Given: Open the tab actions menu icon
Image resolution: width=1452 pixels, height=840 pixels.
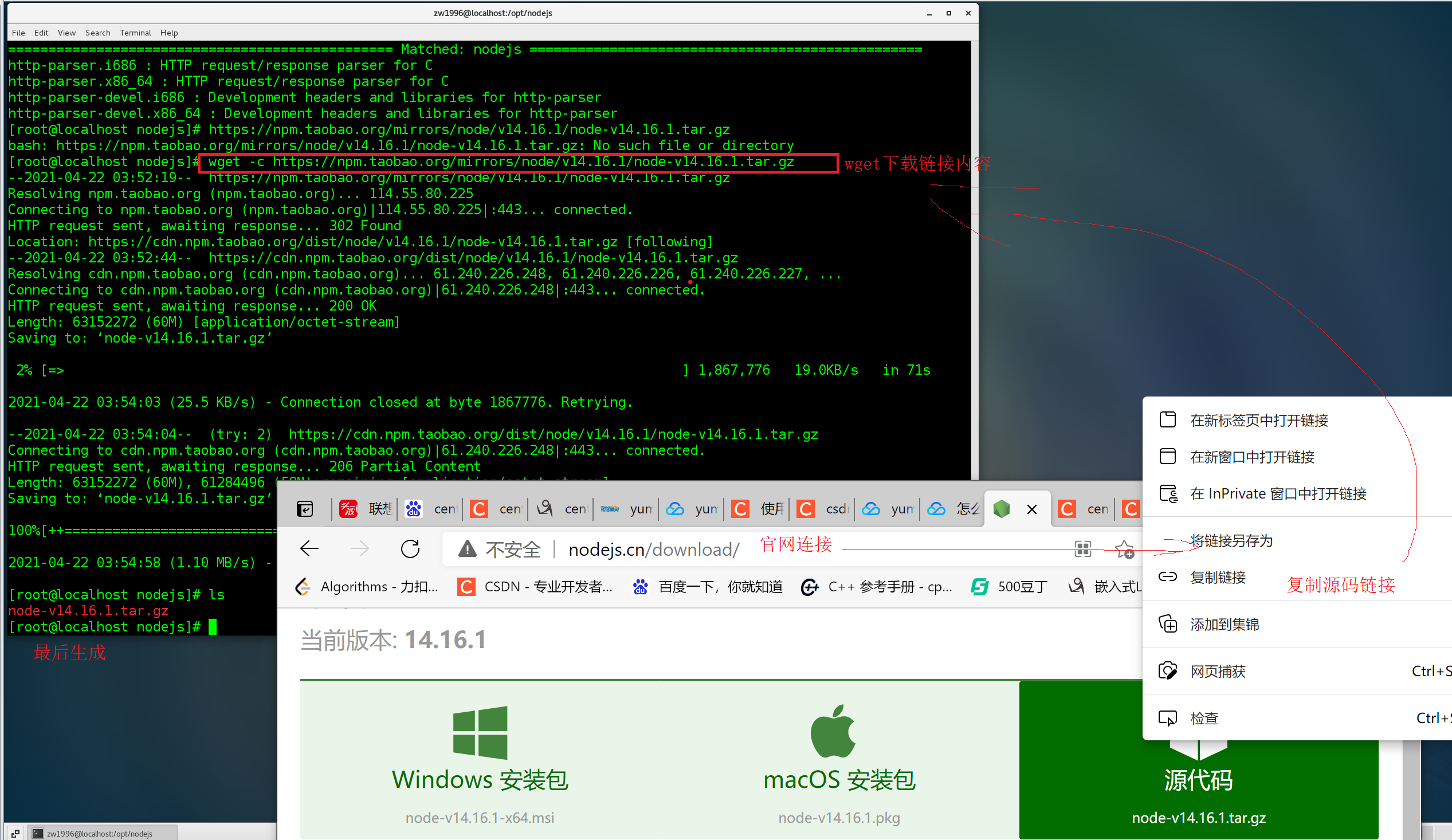Looking at the screenshot, I should (304, 509).
